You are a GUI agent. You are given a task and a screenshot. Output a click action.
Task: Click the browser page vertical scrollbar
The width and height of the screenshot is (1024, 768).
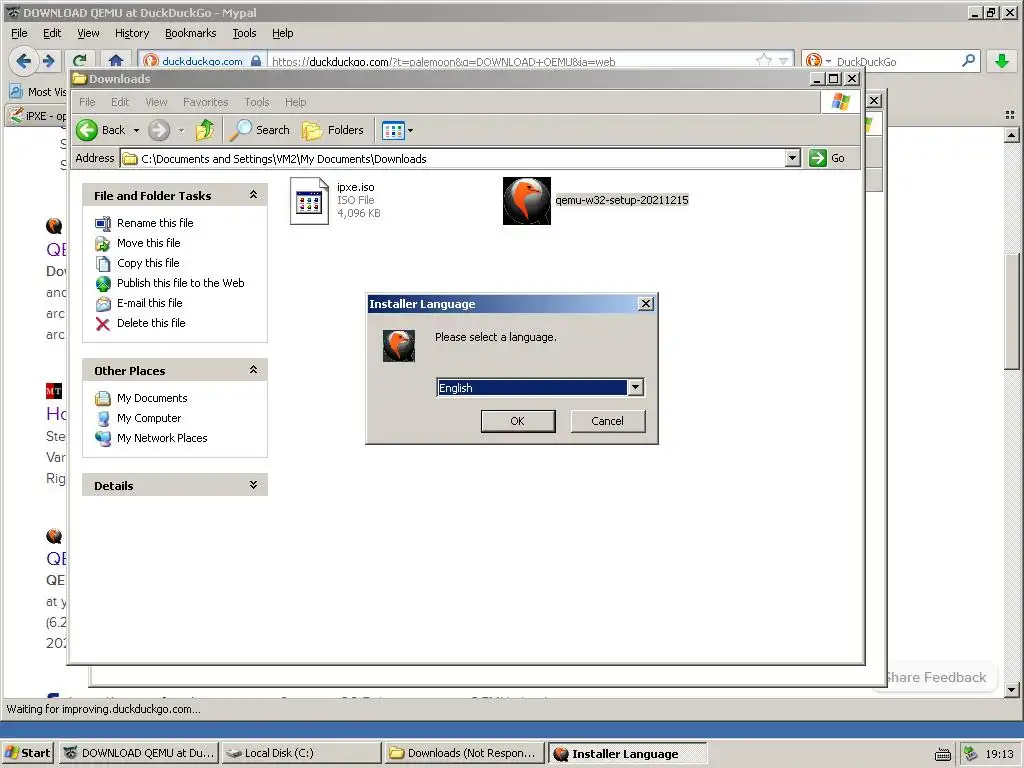point(1012,312)
